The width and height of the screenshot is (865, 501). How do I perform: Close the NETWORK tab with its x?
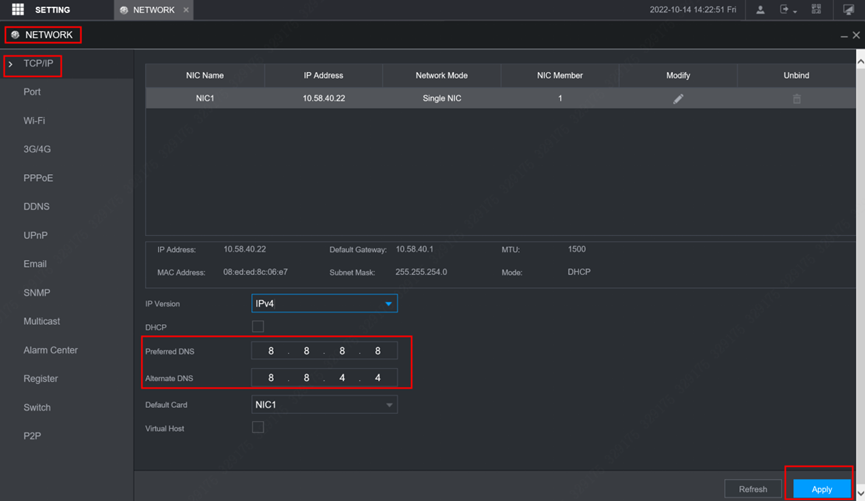pos(186,10)
